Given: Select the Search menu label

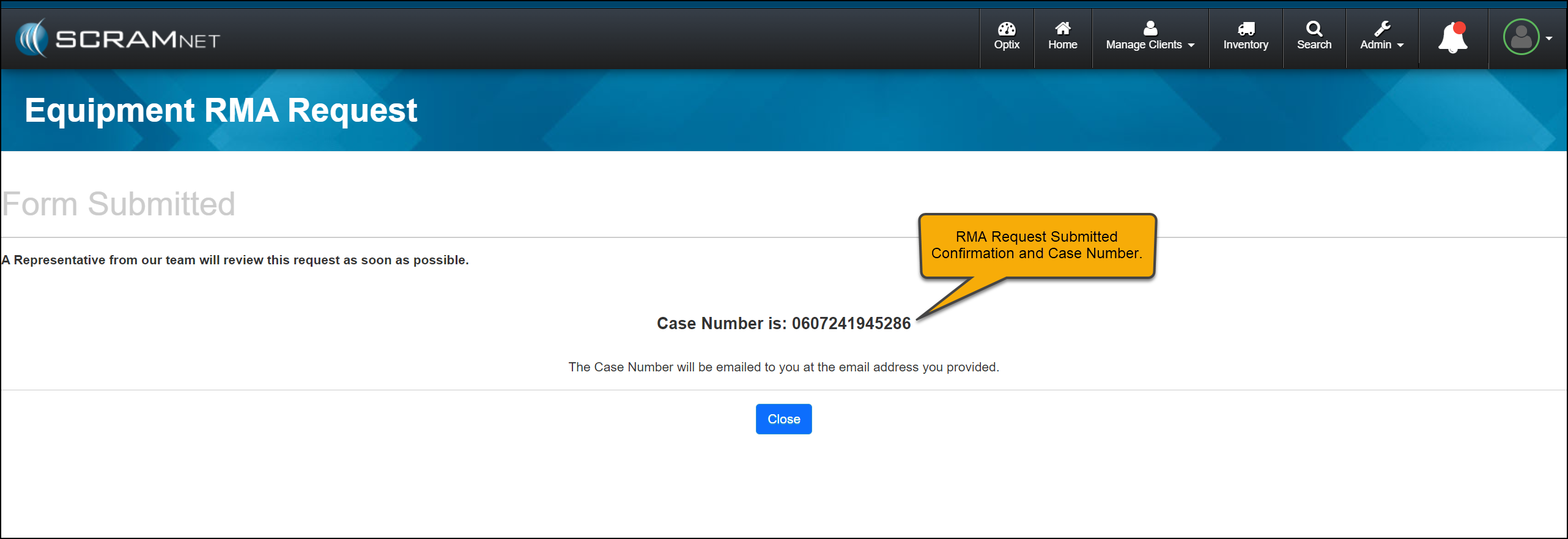Looking at the screenshot, I should pyautogui.click(x=1314, y=45).
